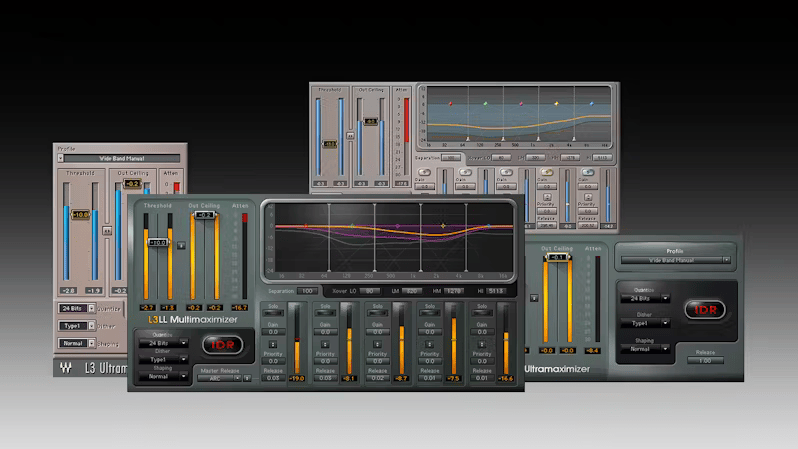This screenshot has width=798, height=449.
Task: Click LO crossover handle in beige Multimaximizer graph
Action: [x=468, y=138]
